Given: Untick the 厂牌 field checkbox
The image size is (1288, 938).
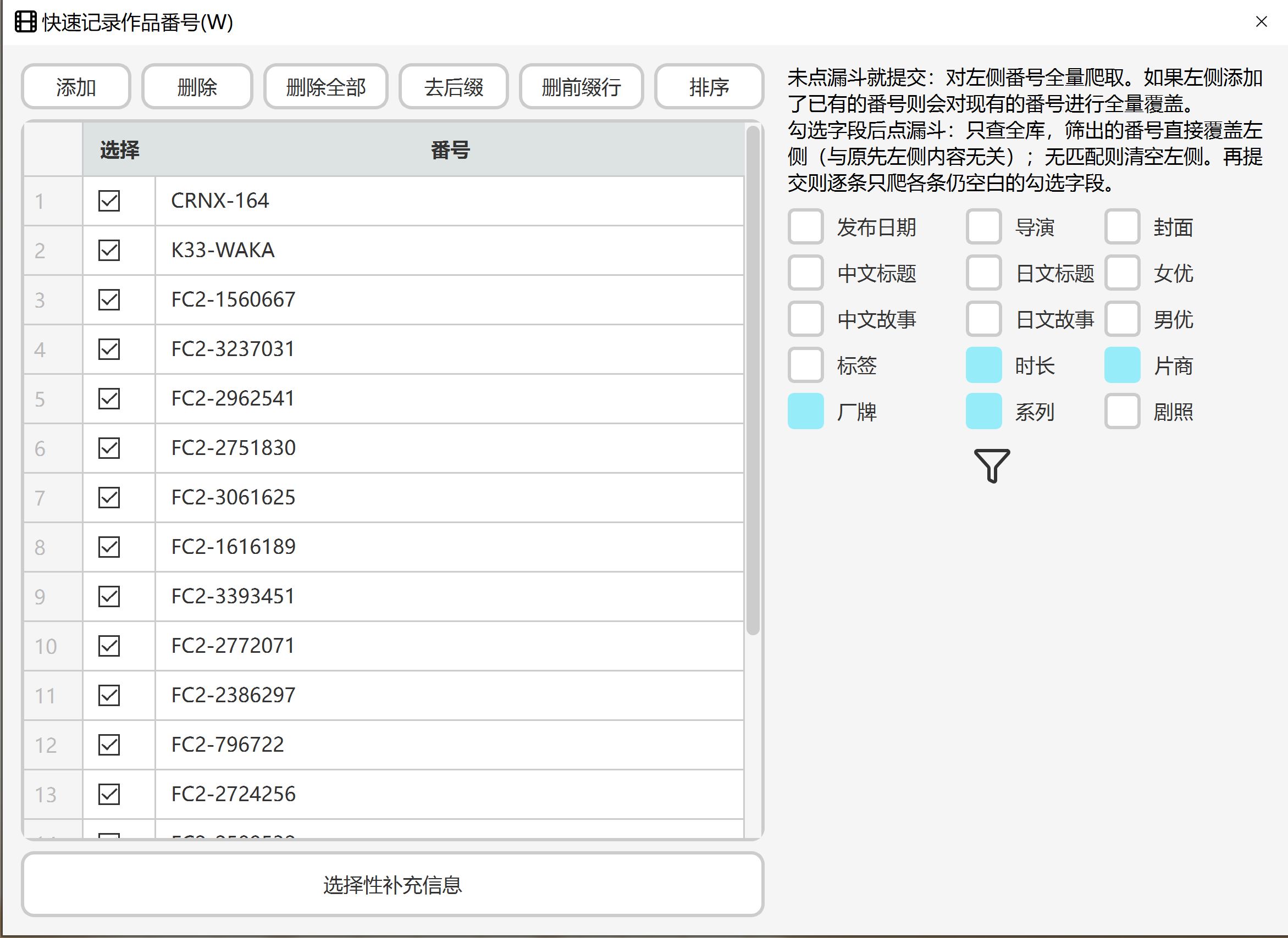Looking at the screenshot, I should click(805, 411).
